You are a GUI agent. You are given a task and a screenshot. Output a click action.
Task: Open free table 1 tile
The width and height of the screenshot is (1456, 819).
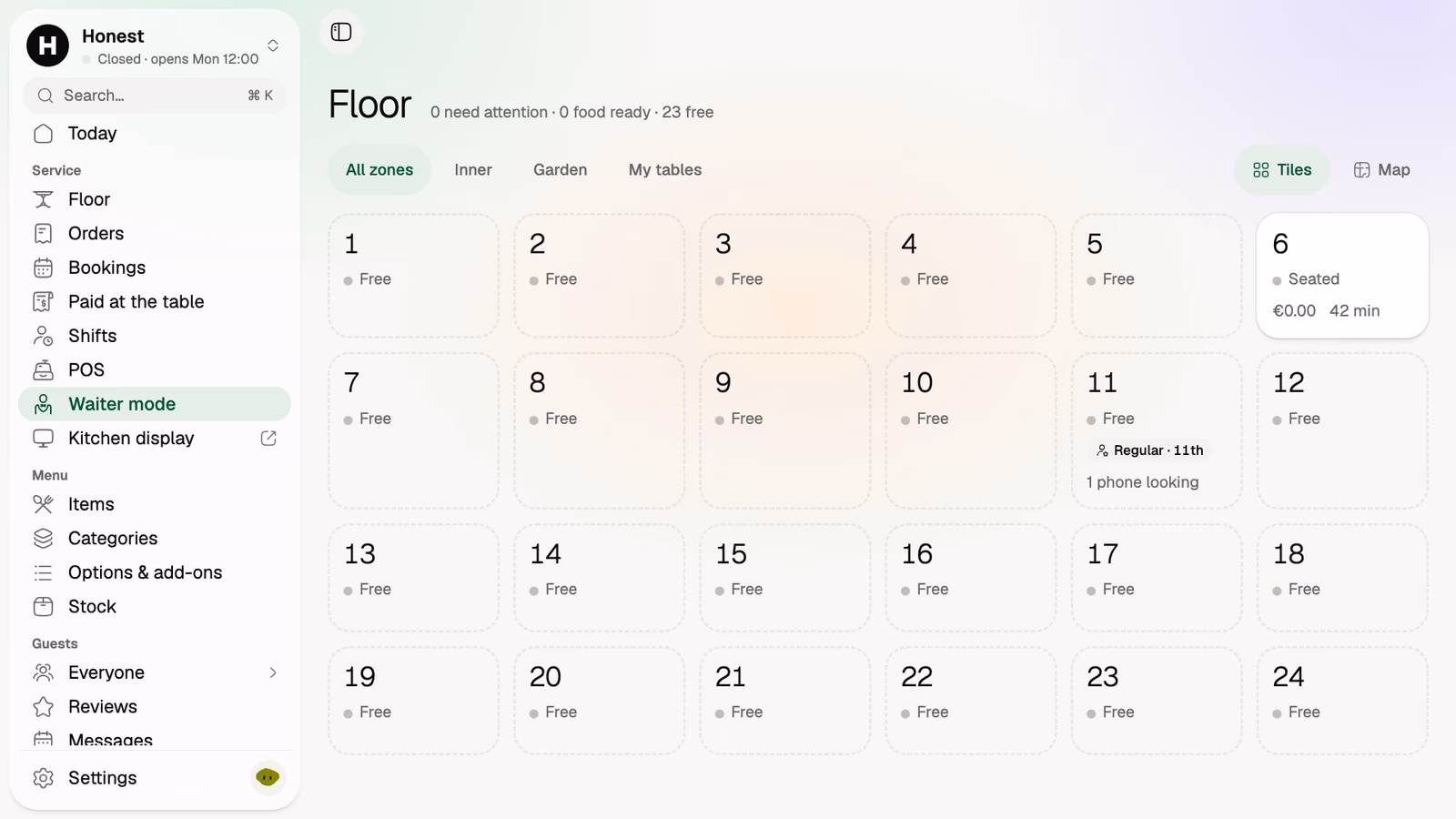414,276
